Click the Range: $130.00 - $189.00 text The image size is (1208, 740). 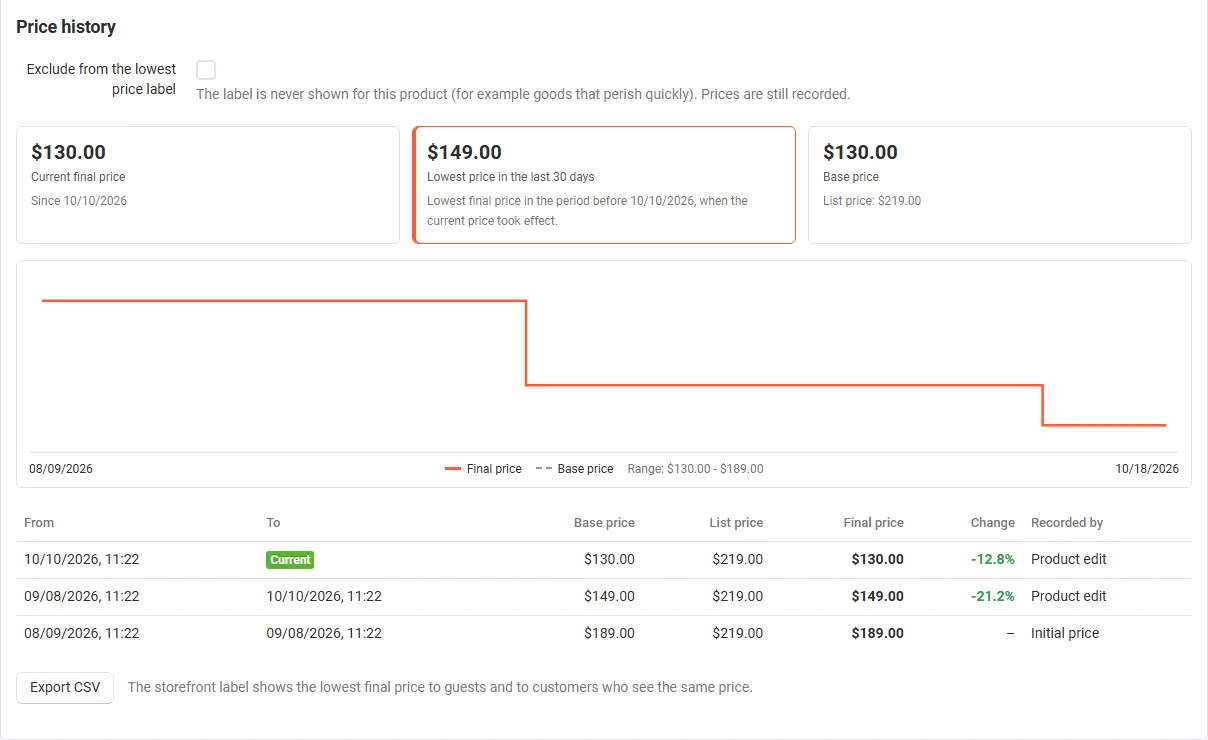click(695, 469)
